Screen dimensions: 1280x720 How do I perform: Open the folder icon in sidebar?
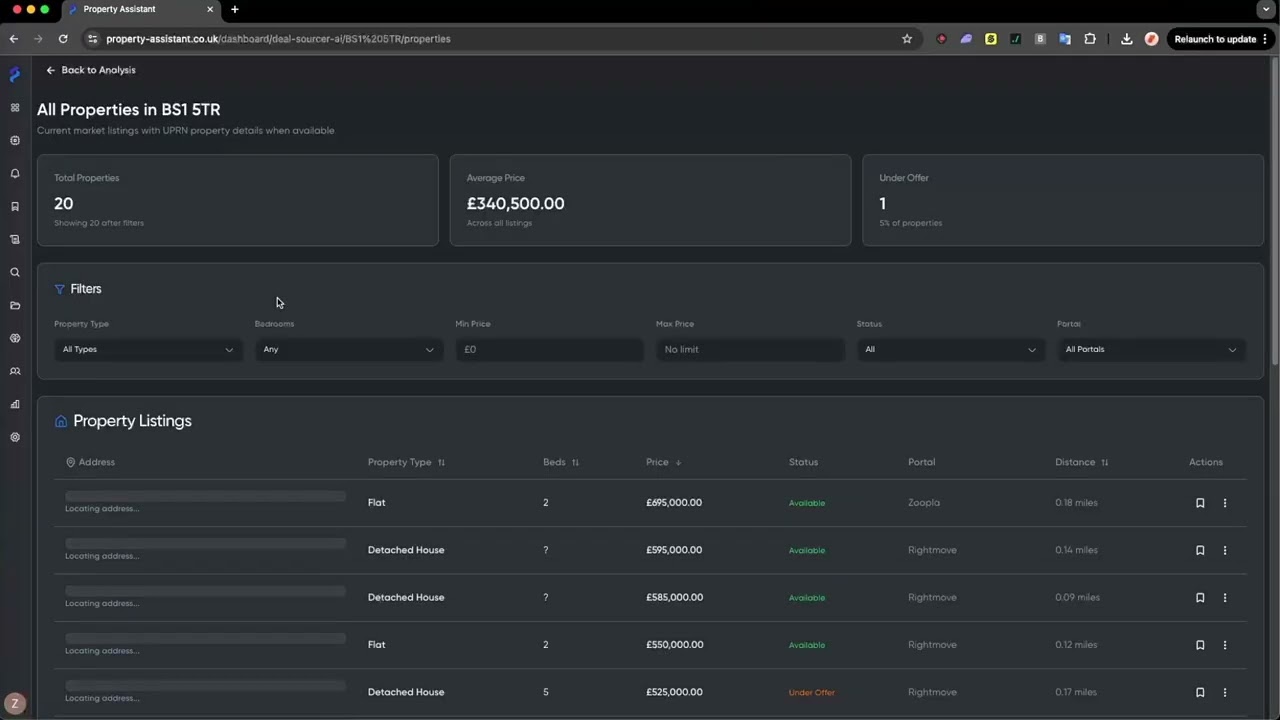tap(15, 305)
